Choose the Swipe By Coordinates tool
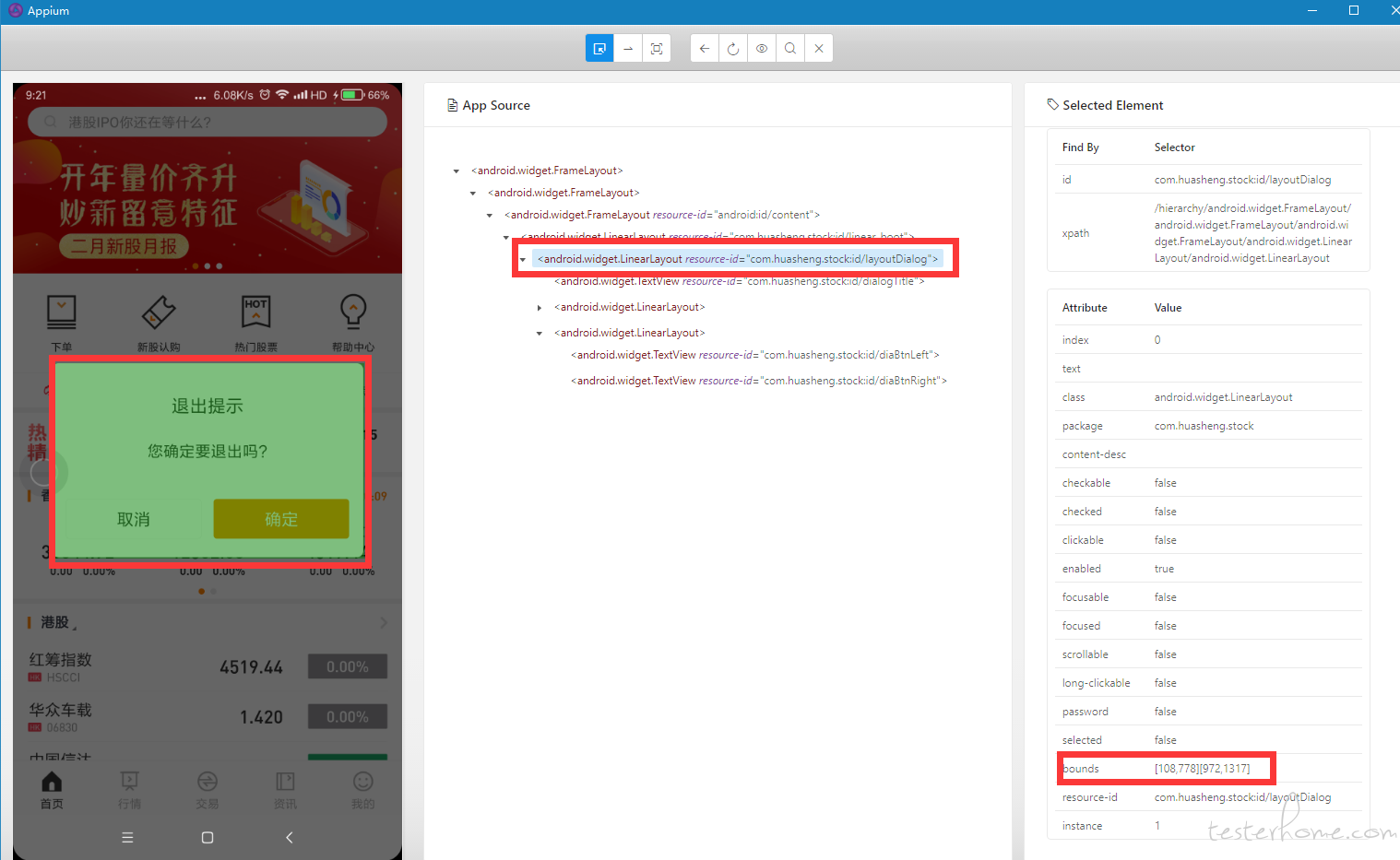This screenshot has width=1400, height=860. click(628, 48)
